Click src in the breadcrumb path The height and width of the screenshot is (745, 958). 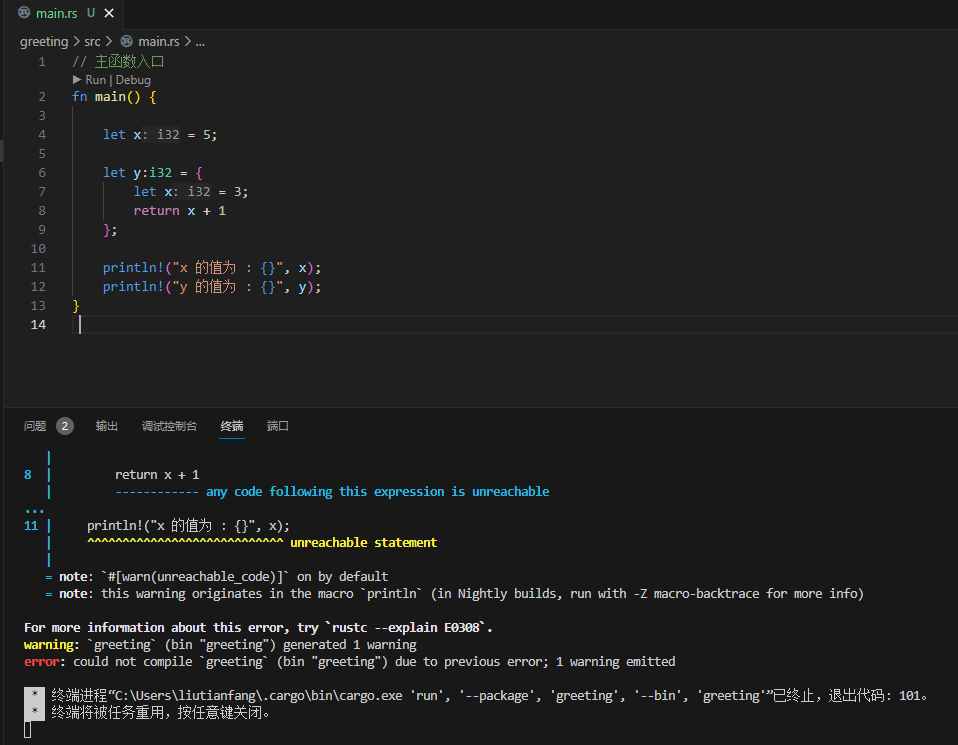pos(92,42)
